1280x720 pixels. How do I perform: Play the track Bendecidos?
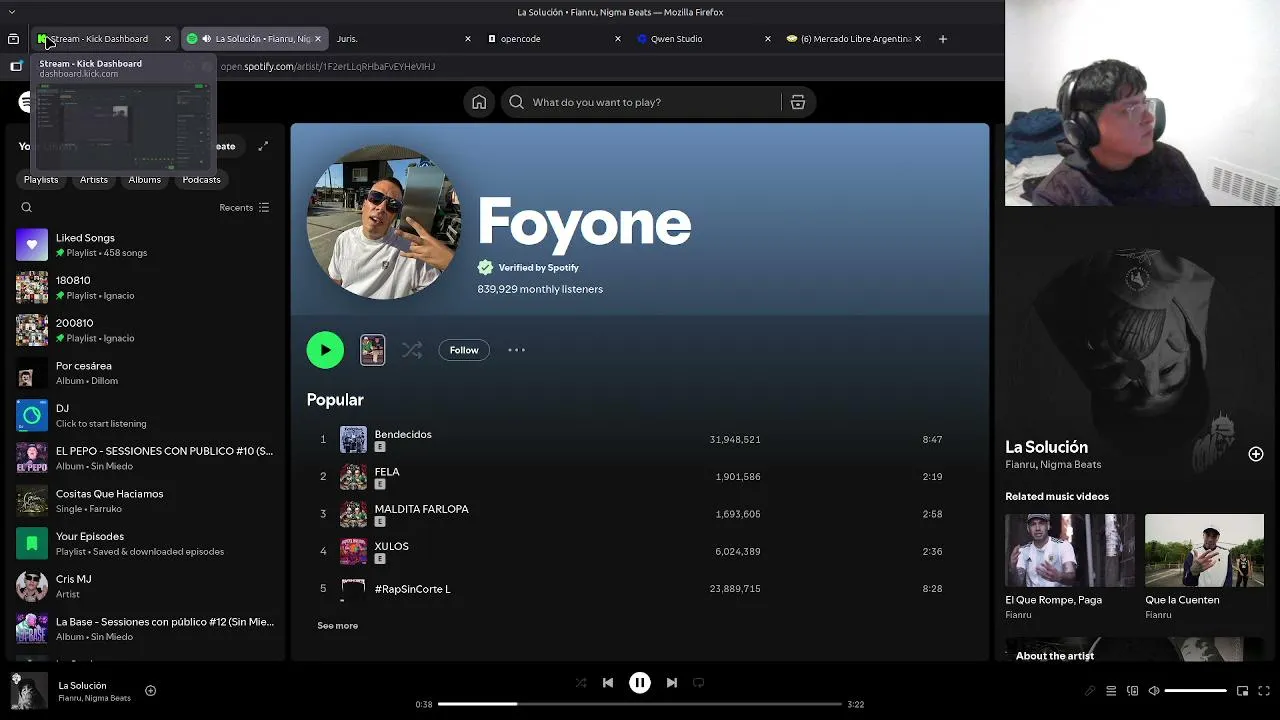[x=403, y=435]
